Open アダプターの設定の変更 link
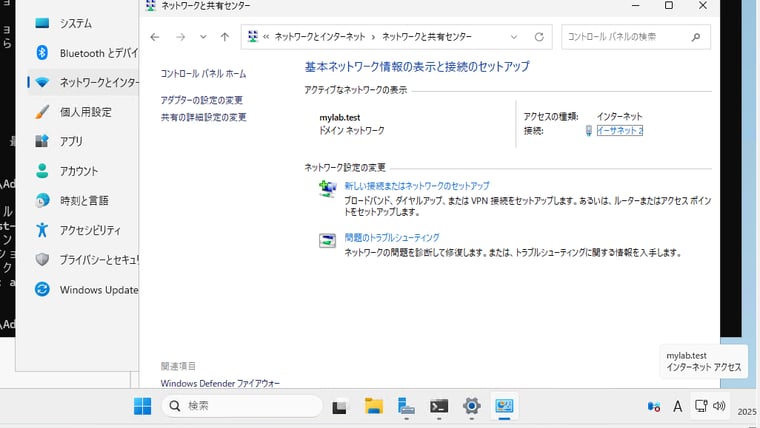Screen dimensions: 760x428 tap(202, 100)
